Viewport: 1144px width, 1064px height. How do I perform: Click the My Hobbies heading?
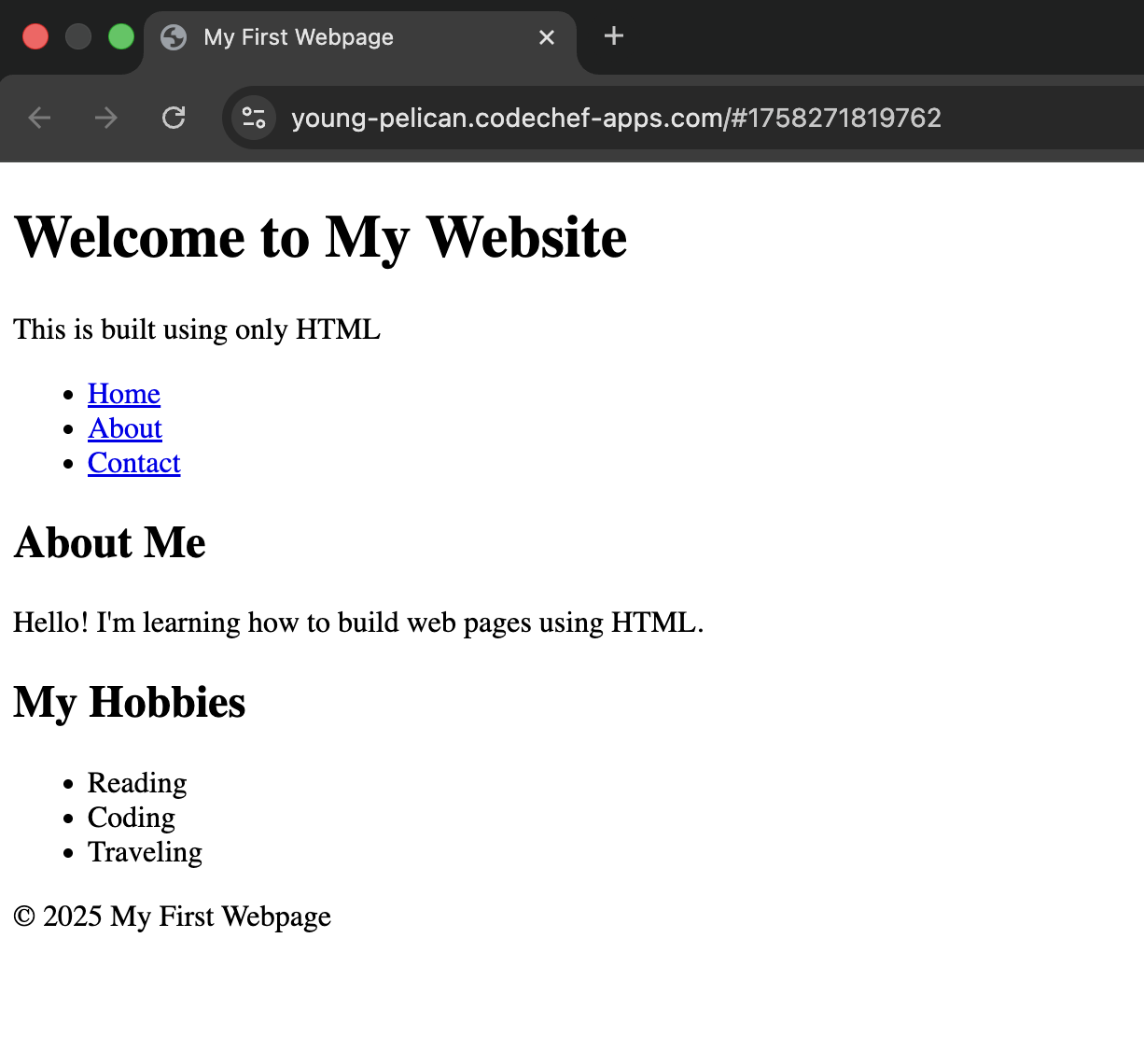(130, 703)
